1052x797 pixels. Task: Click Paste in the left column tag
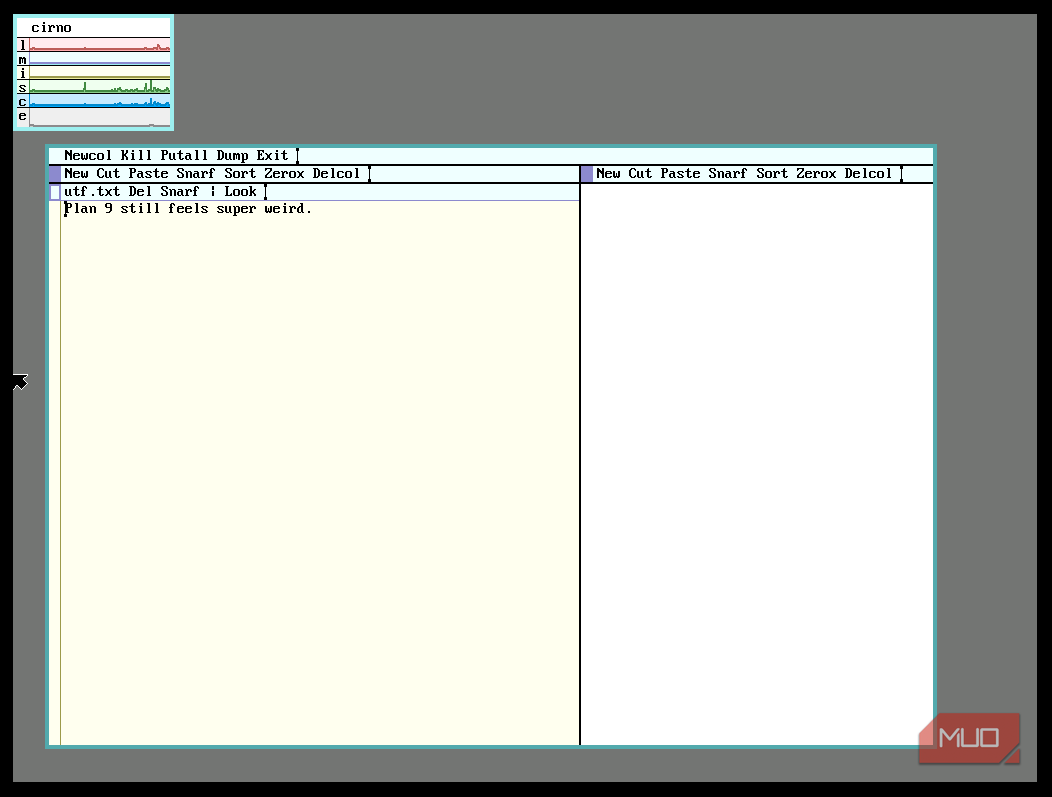[148, 174]
